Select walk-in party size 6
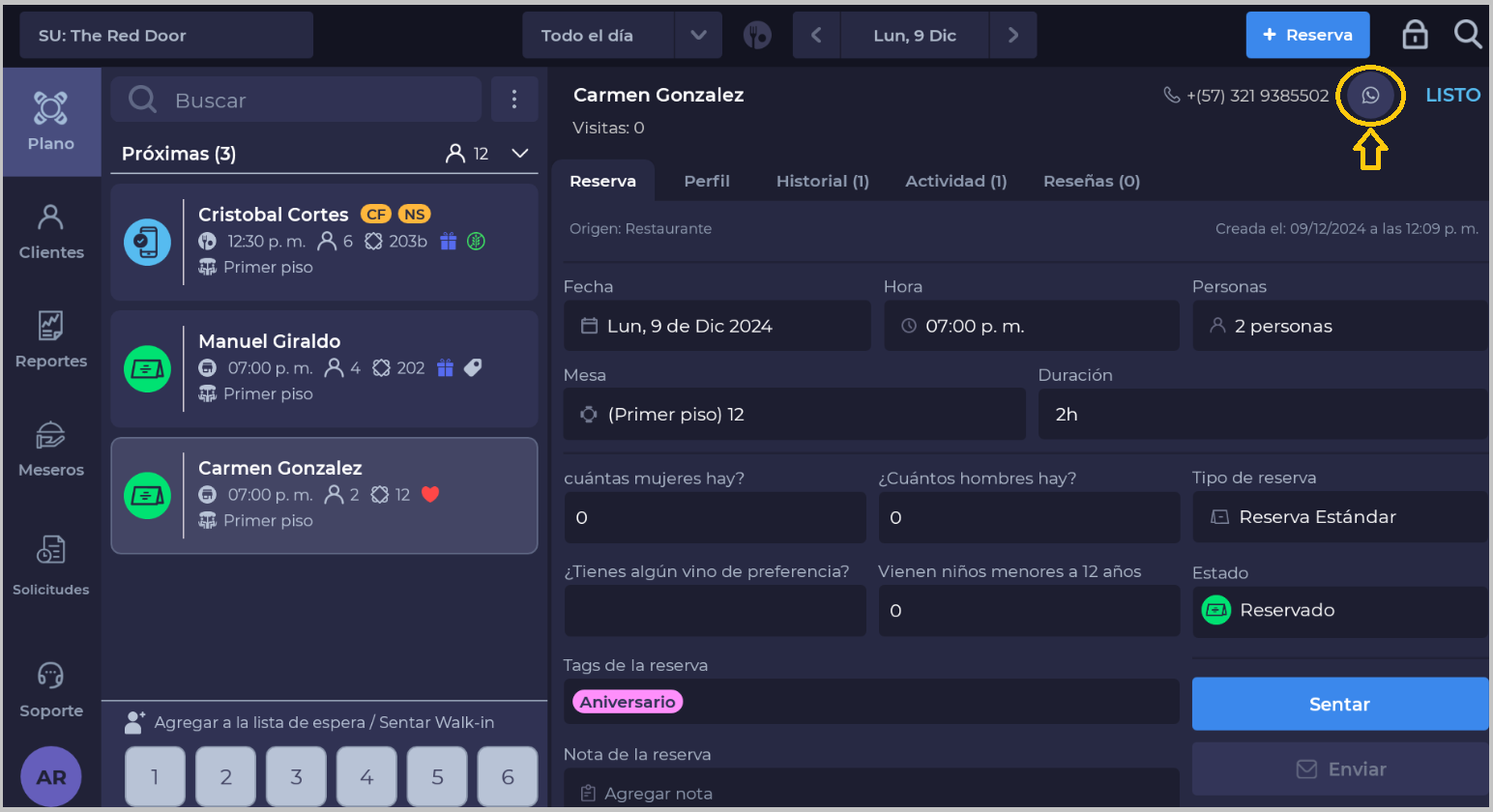Viewport: 1493px width, 812px height. [508, 776]
